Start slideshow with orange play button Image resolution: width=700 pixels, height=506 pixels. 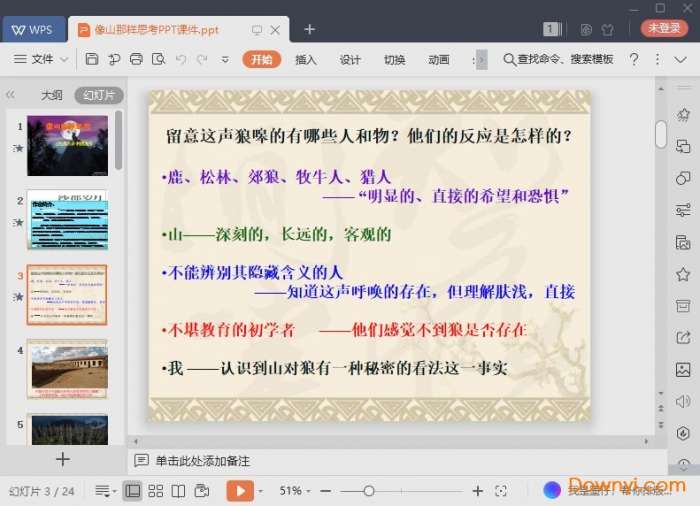point(239,491)
